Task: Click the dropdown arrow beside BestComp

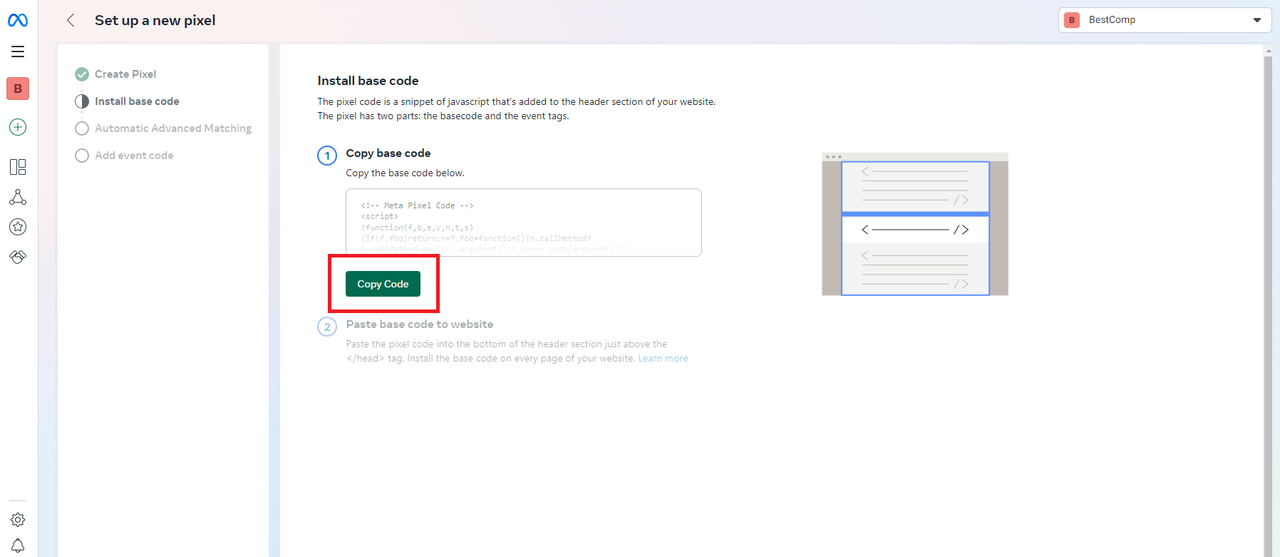Action: click(x=1257, y=20)
